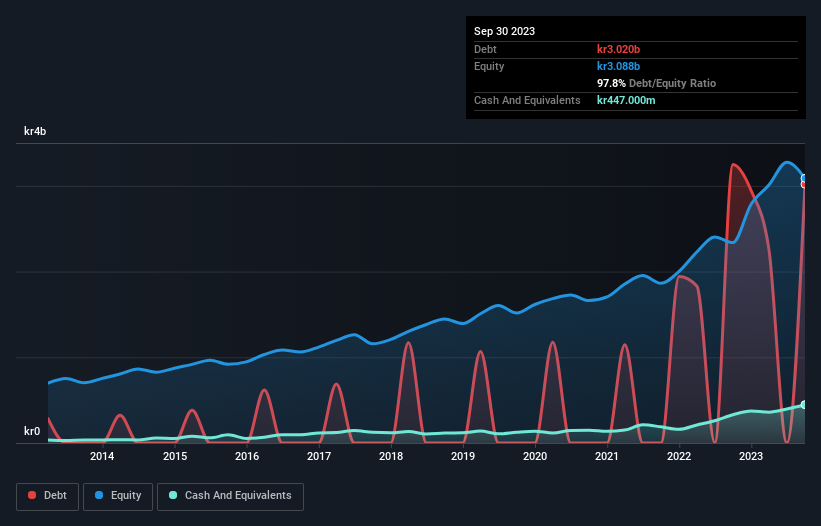Click the teal Cash And Equivalents legend dot
The height and width of the screenshot is (526, 821).
coord(173,495)
